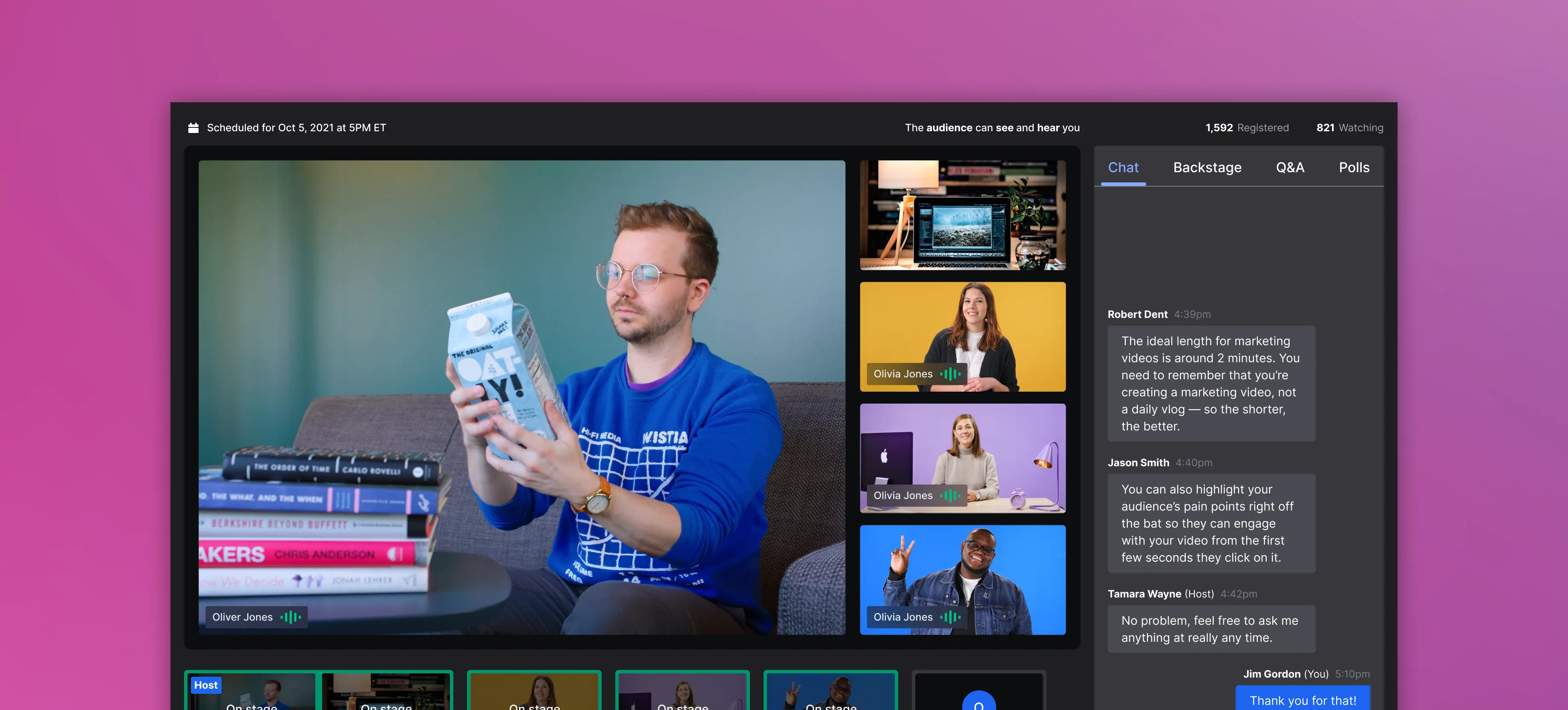
Task: Click the '821 Watching' count
Action: (x=1349, y=128)
